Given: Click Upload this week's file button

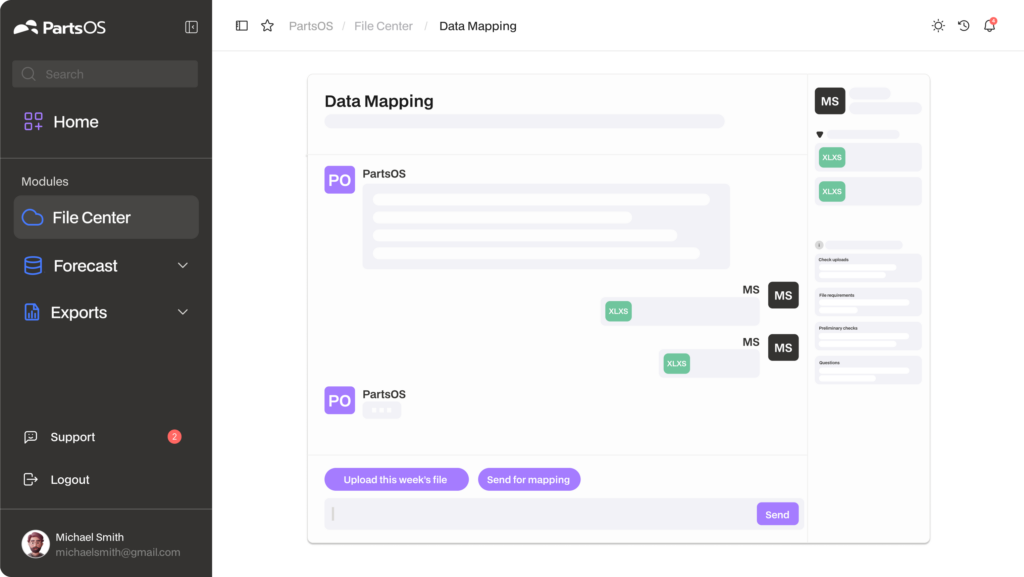Looking at the screenshot, I should click(396, 479).
